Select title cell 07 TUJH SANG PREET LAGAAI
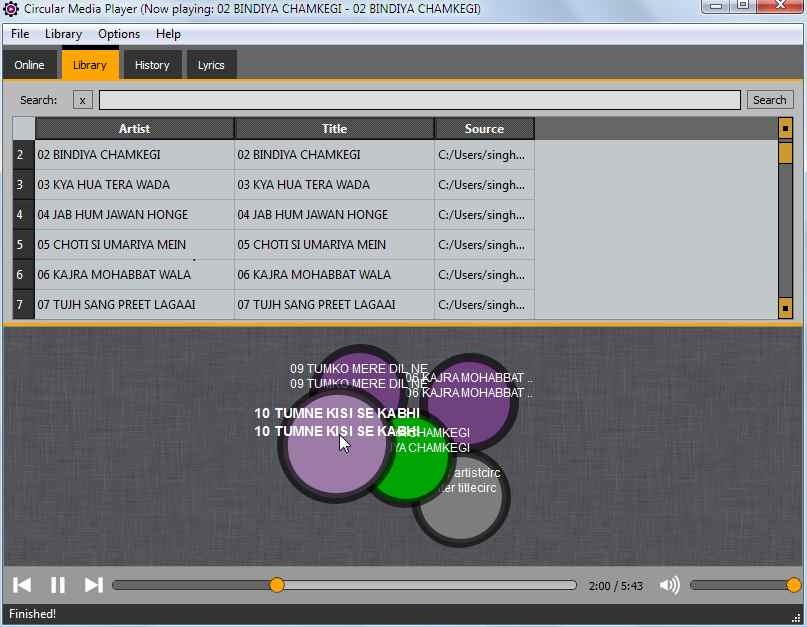807x627 pixels. (x=334, y=305)
